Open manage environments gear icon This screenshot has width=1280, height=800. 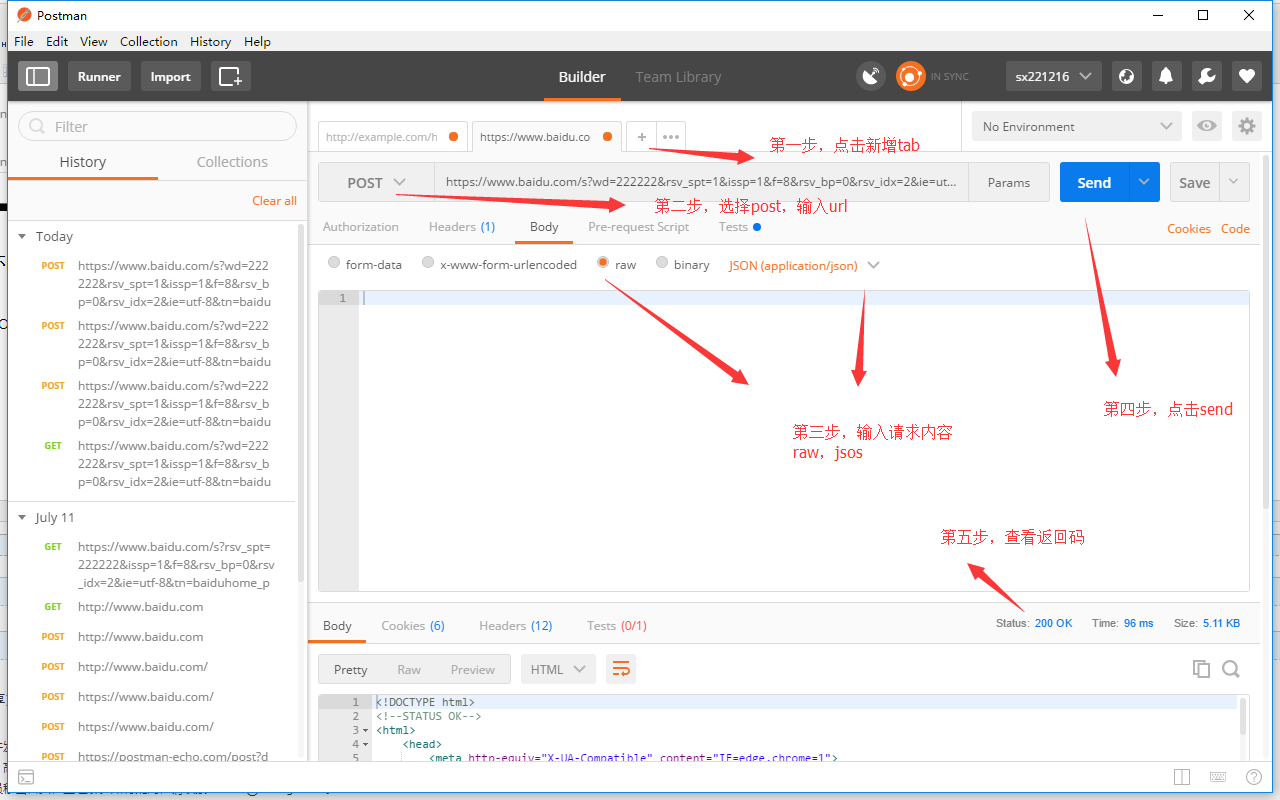[1246, 126]
